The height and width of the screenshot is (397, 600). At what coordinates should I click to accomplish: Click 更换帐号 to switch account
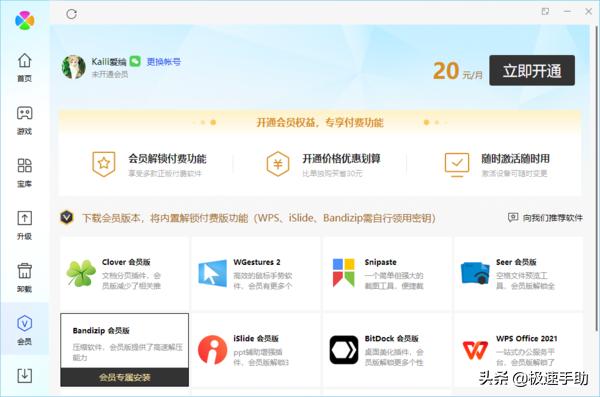(x=164, y=62)
